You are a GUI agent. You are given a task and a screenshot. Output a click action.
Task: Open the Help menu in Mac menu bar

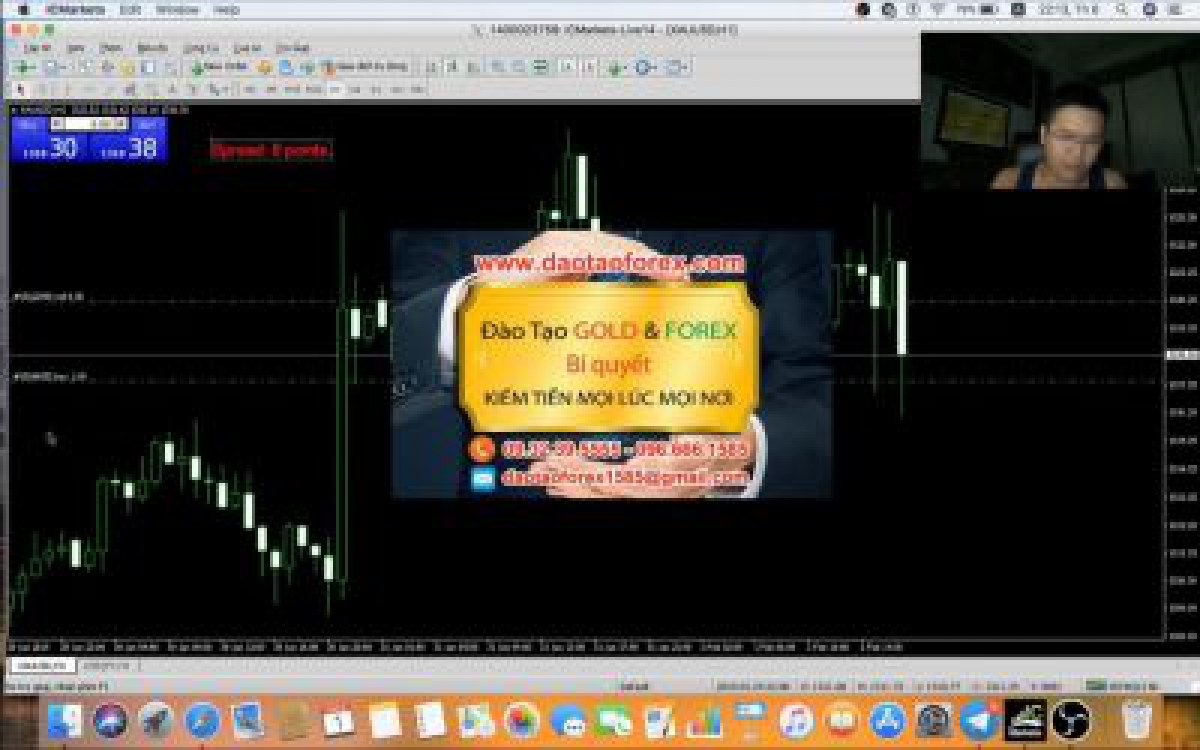coord(227,10)
